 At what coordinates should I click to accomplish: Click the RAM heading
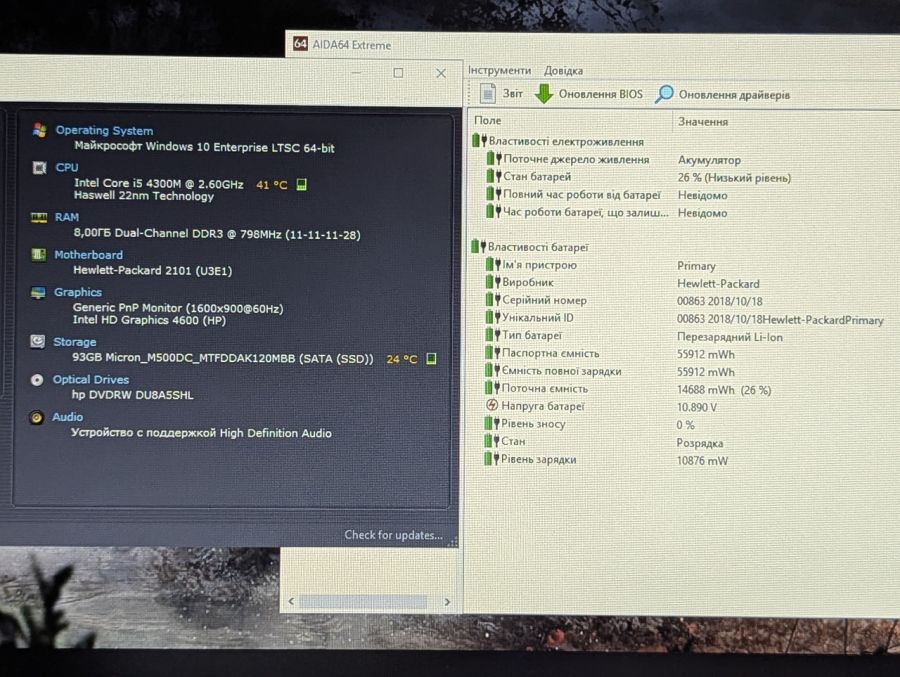67,217
